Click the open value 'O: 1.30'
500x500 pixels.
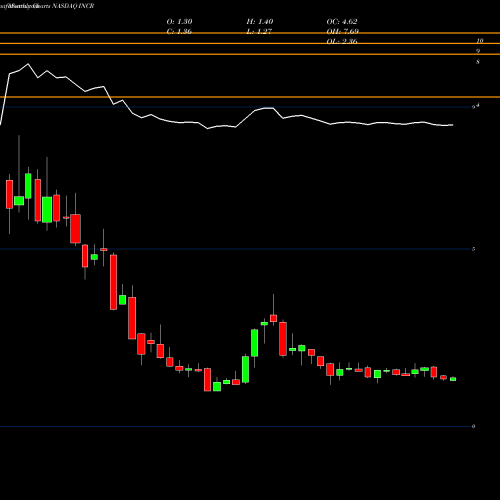click(x=179, y=21)
